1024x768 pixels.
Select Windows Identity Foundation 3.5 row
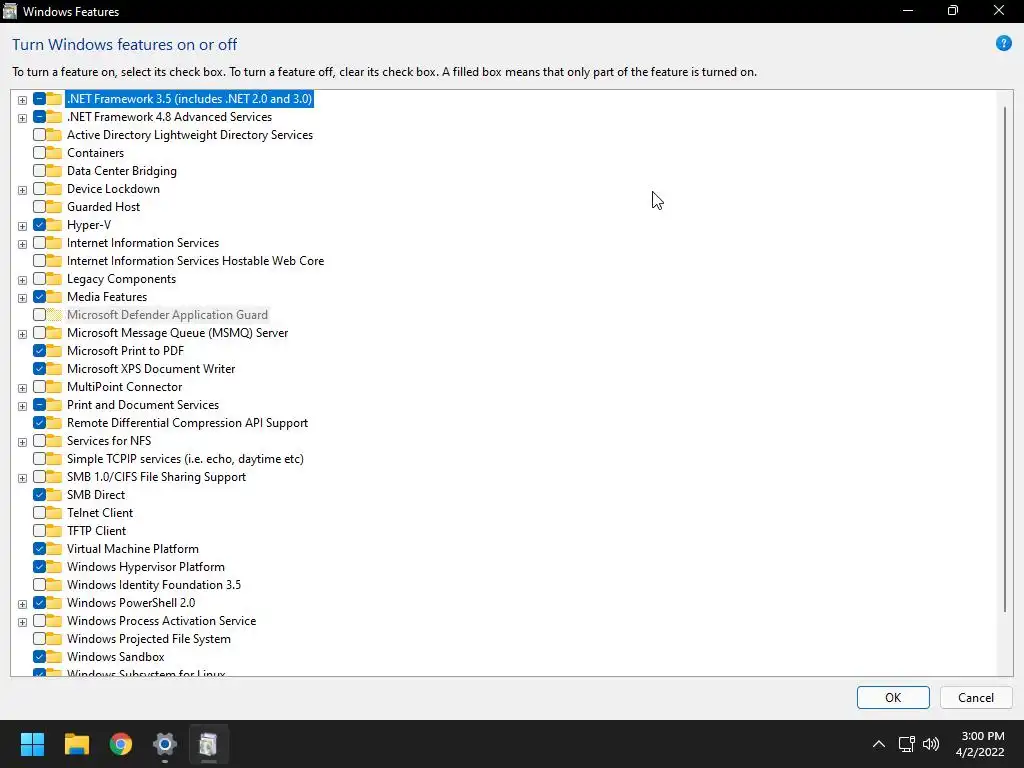153,585
